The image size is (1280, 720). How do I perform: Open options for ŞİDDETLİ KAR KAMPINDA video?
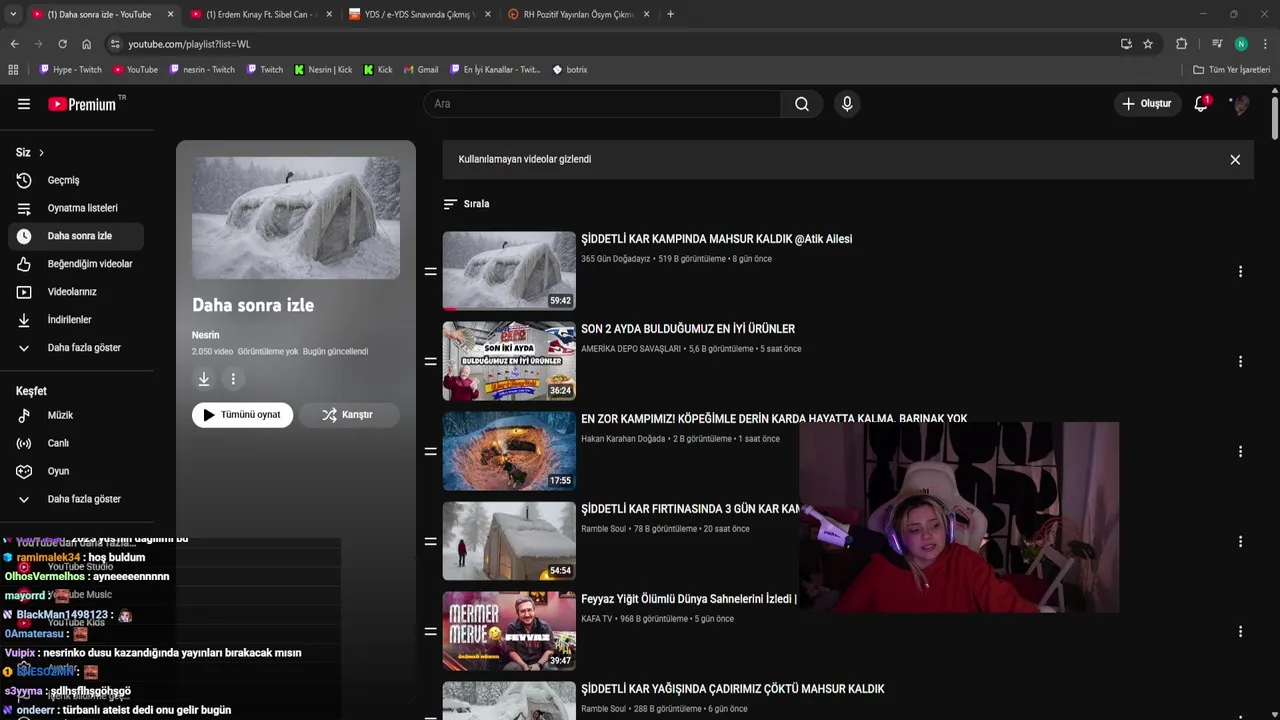(x=1240, y=271)
